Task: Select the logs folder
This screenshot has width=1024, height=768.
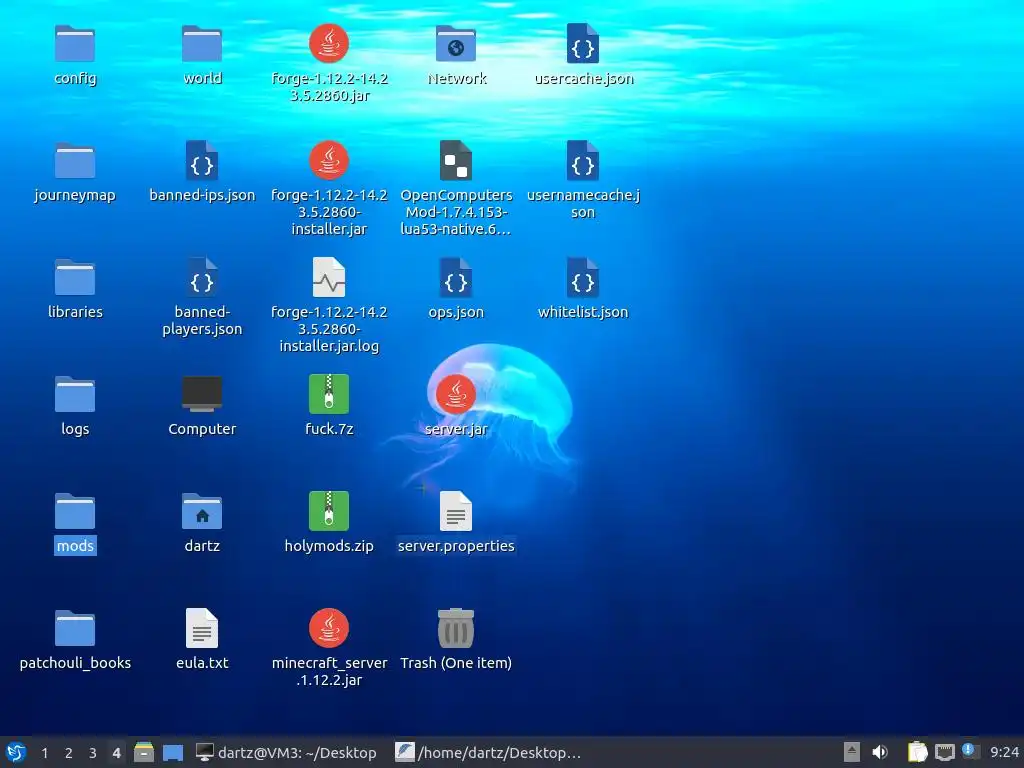Action: pos(75,394)
